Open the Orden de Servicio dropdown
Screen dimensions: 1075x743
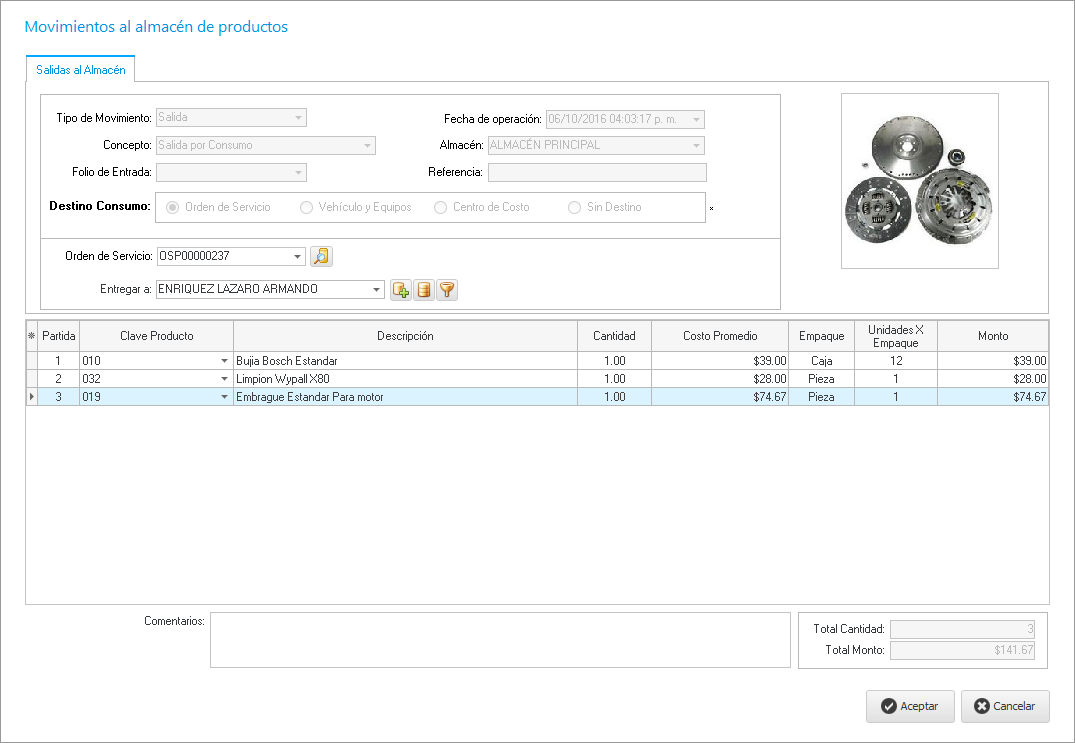coord(298,257)
